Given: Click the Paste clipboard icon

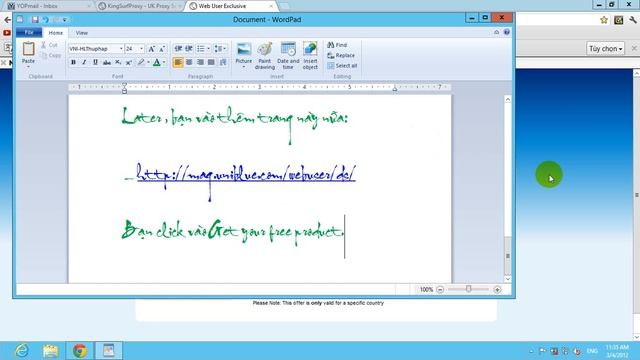Looking at the screenshot, I should (x=28, y=49).
